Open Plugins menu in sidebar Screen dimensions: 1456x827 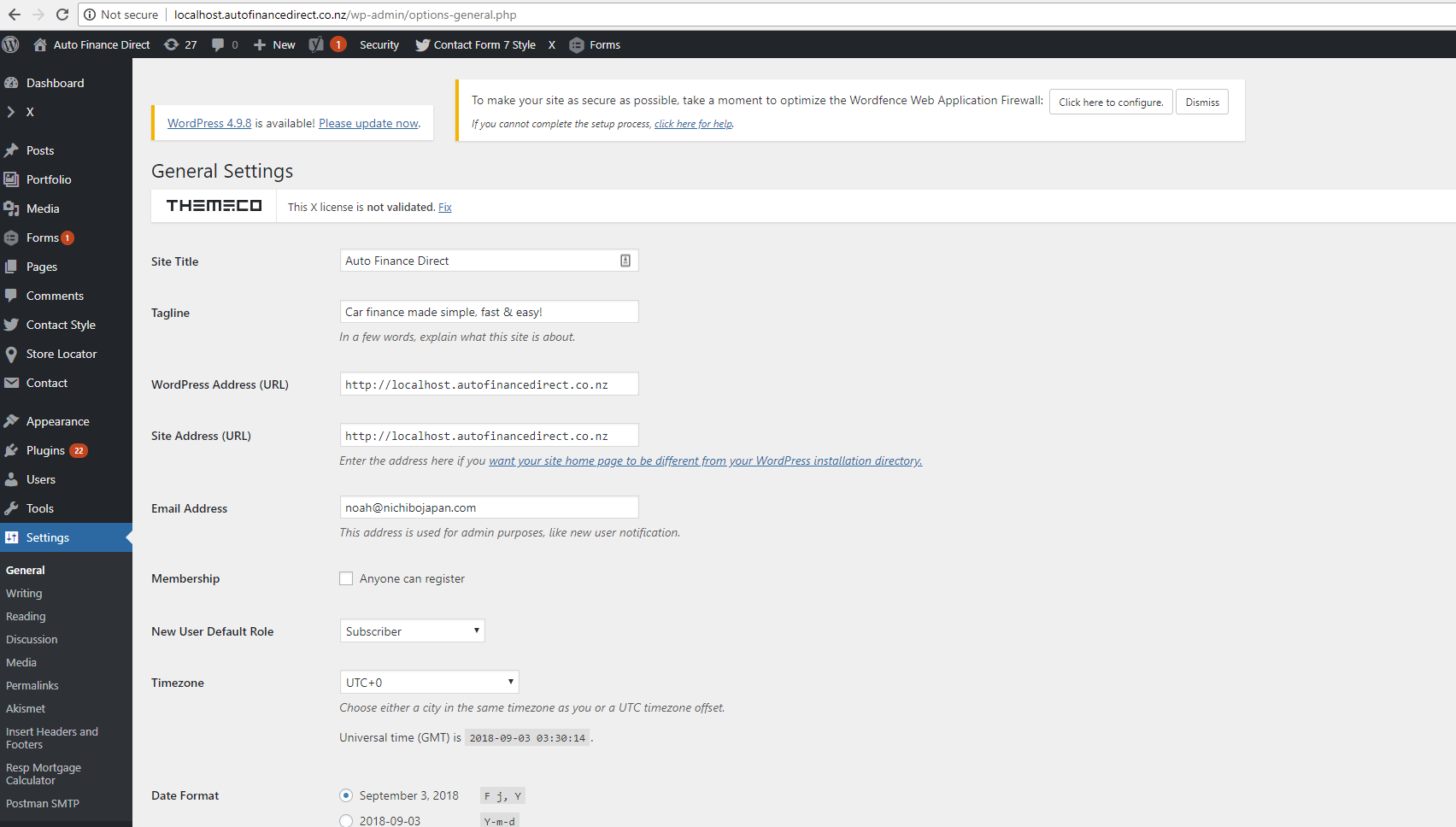45,450
